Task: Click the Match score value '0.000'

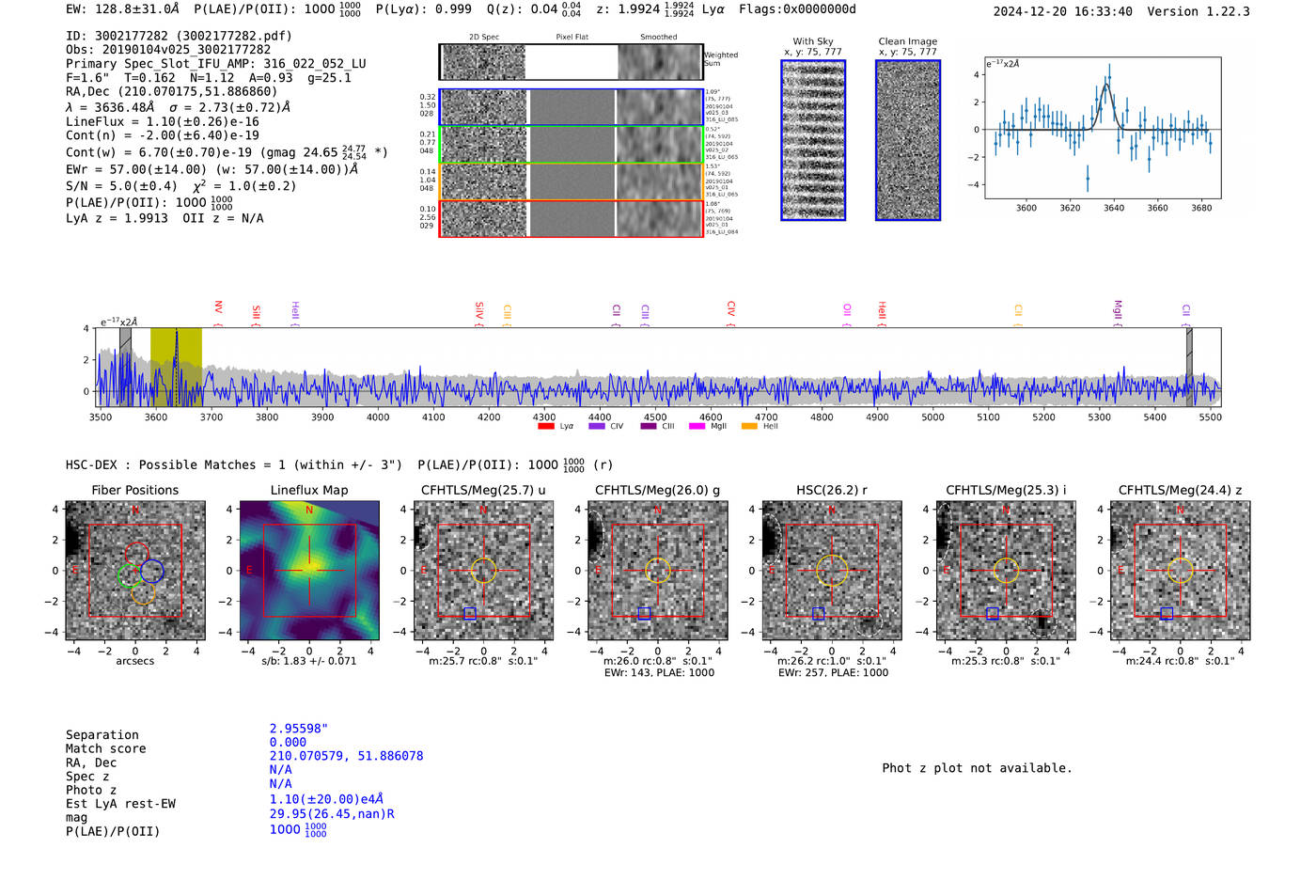Action: [x=288, y=743]
